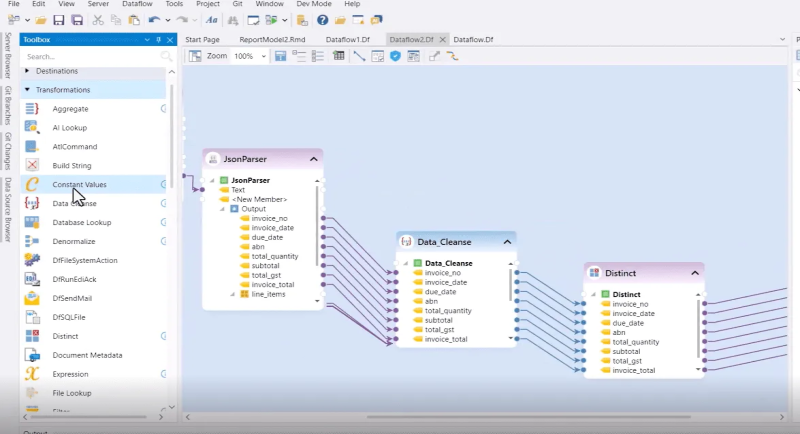The image size is (800, 434).
Task: Select the Expression transformation item
Action: point(71,373)
